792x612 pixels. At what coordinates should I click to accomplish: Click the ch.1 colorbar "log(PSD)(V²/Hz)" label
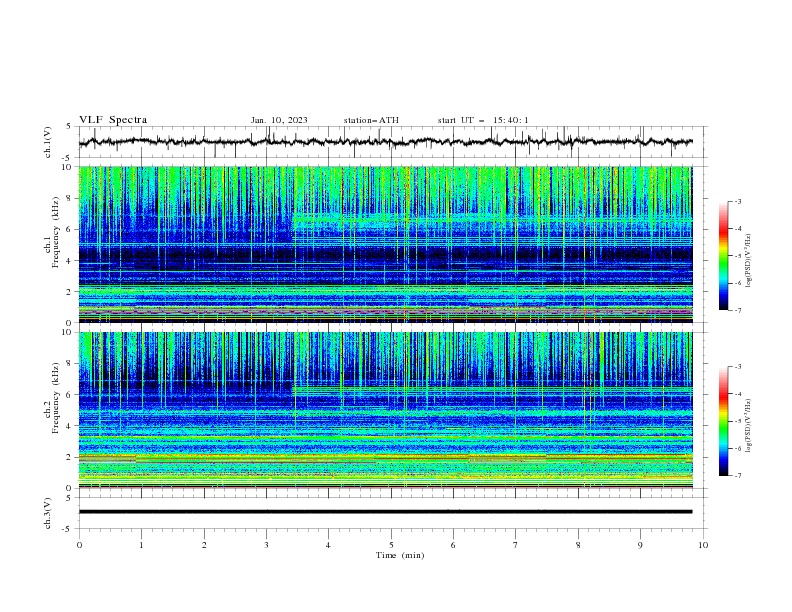click(749, 261)
